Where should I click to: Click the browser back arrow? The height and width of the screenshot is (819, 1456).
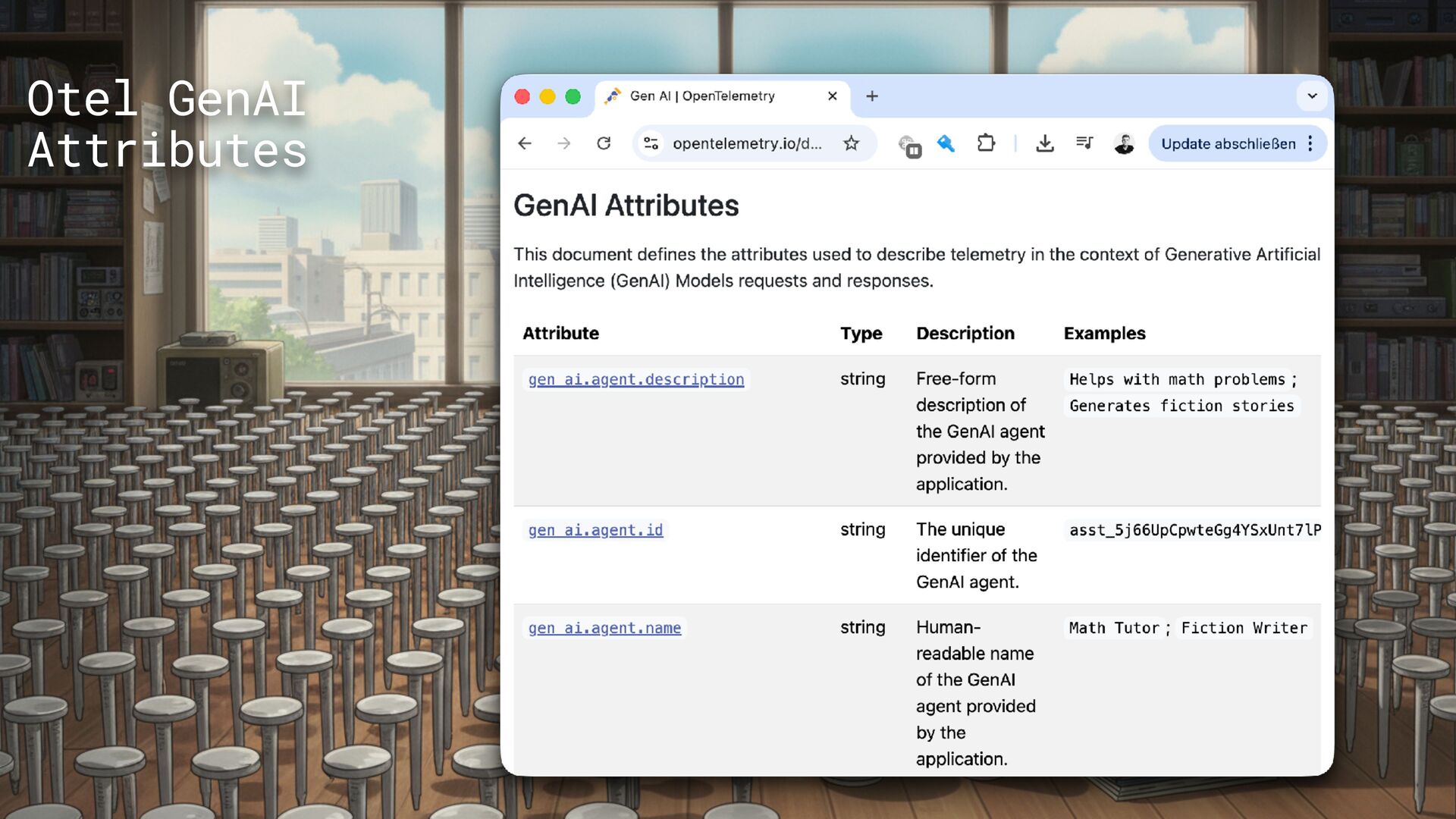(525, 143)
